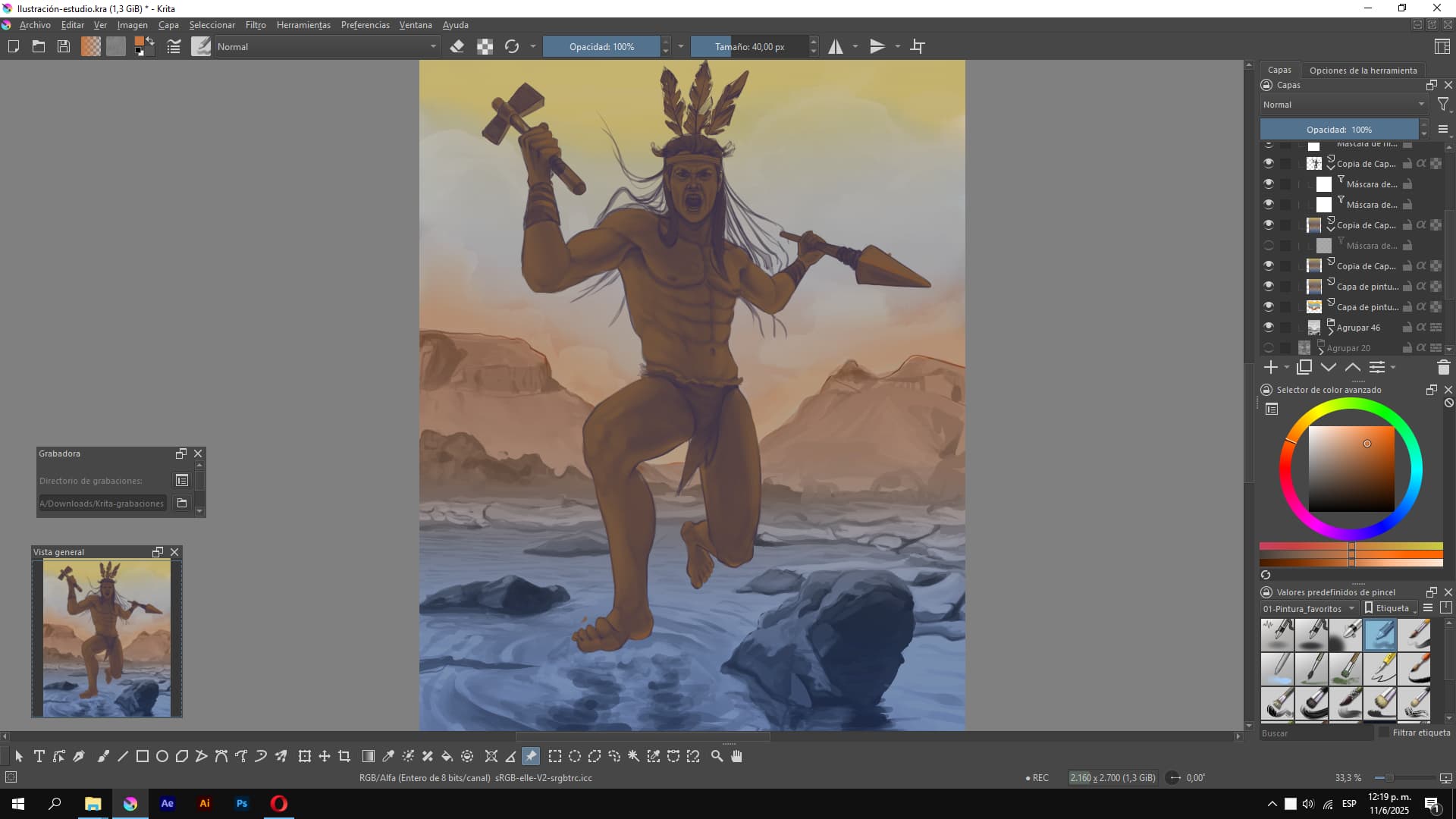The height and width of the screenshot is (819, 1456).
Task: Open the 01-Pintura_favoritos preset tag dropdown
Action: point(1309,608)
